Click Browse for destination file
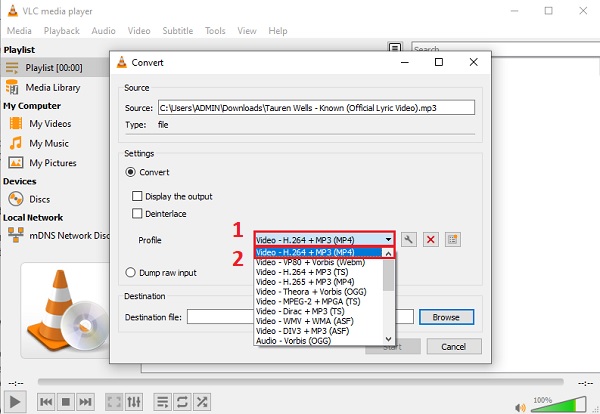Screen dimensions: 600x414 pyautogui.click(x=446, y=317)
